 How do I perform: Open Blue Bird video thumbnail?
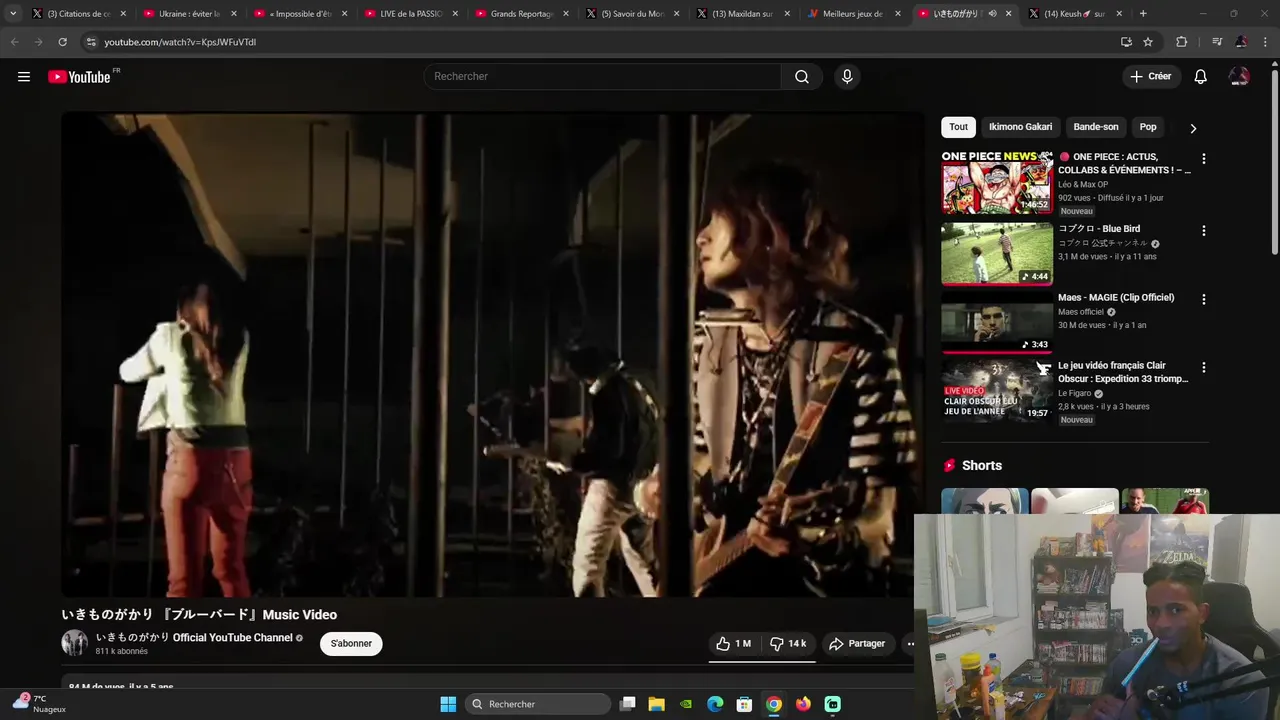coord(997,254)
